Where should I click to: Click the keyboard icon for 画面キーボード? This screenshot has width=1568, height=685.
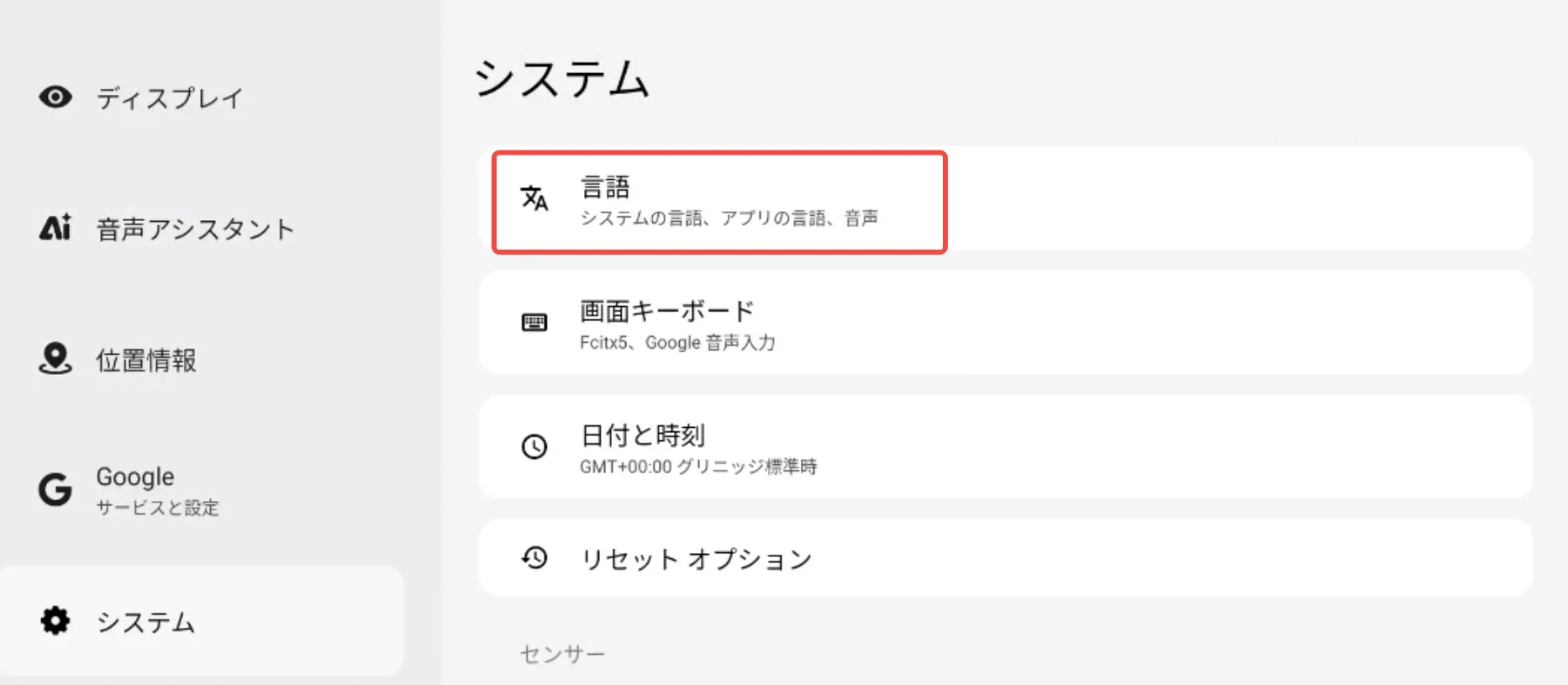coord(534,323)
